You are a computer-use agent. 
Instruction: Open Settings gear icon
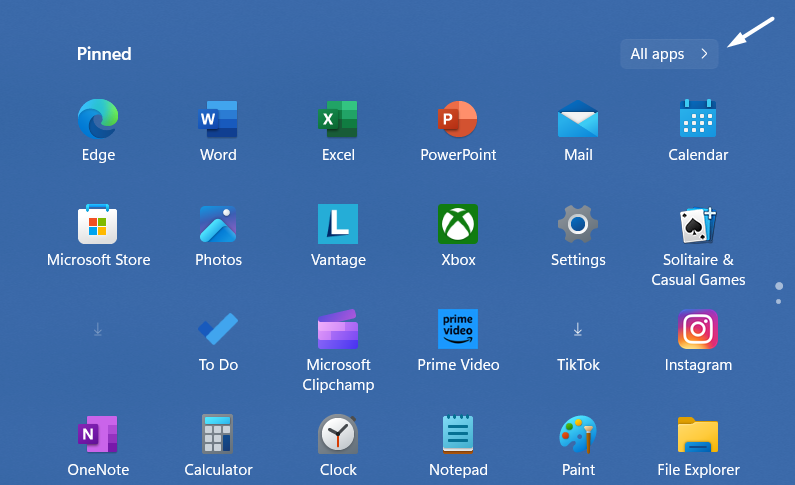pyautogui.click(x=578, y=225)
